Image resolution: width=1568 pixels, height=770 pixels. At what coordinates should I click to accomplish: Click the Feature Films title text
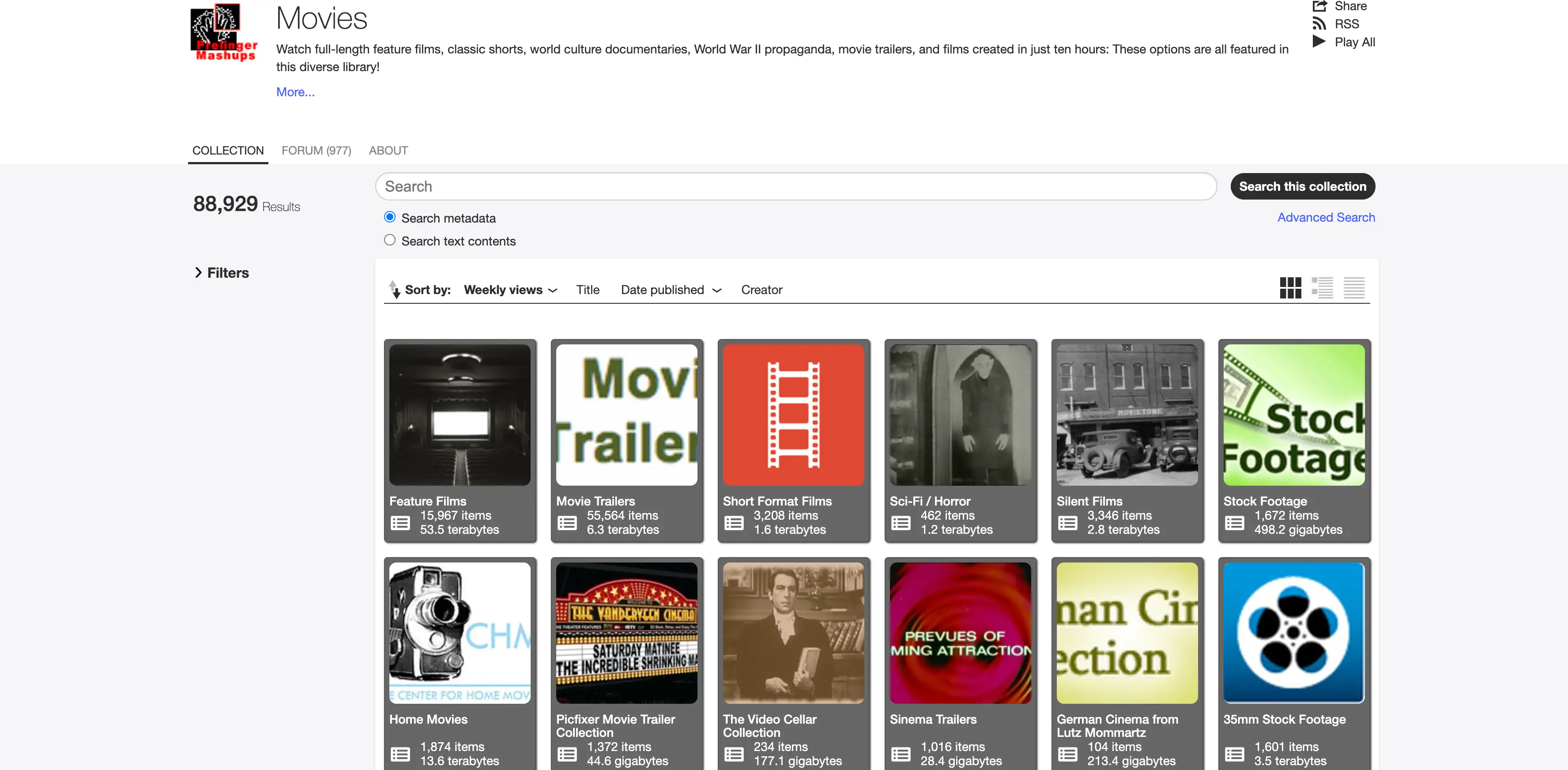427,501
